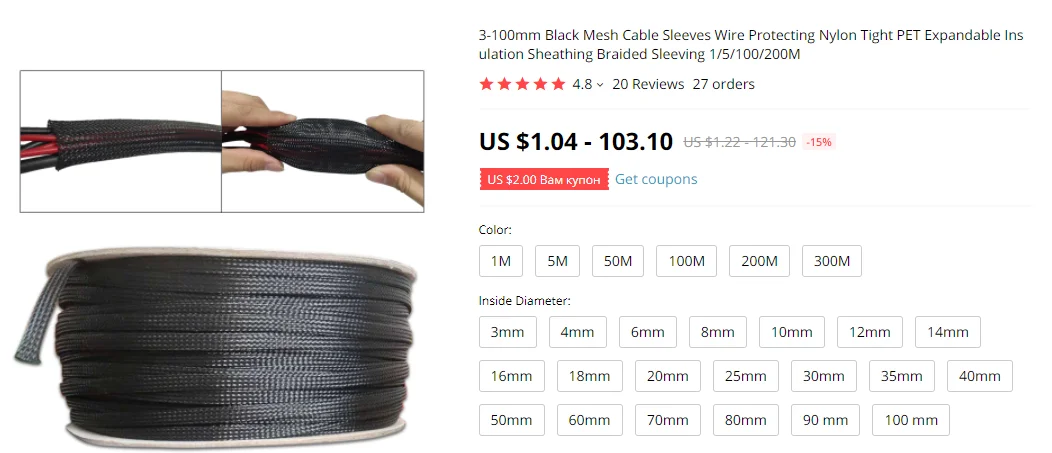Select 3mm inside diameter
1052x453 pixels.
[x=508, y=332]
